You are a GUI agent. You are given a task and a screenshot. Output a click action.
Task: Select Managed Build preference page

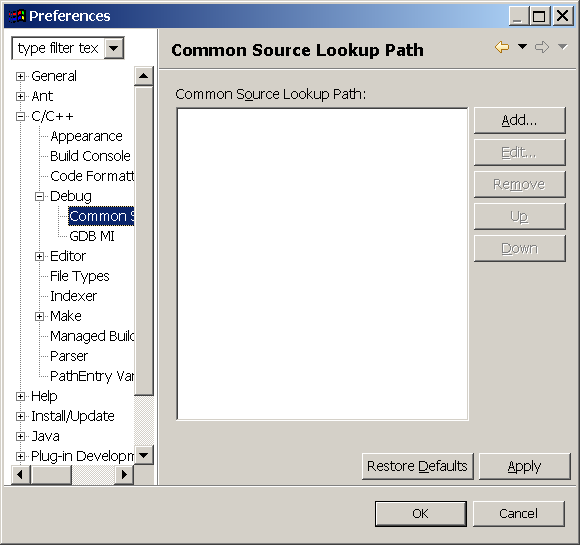[92, 336]
